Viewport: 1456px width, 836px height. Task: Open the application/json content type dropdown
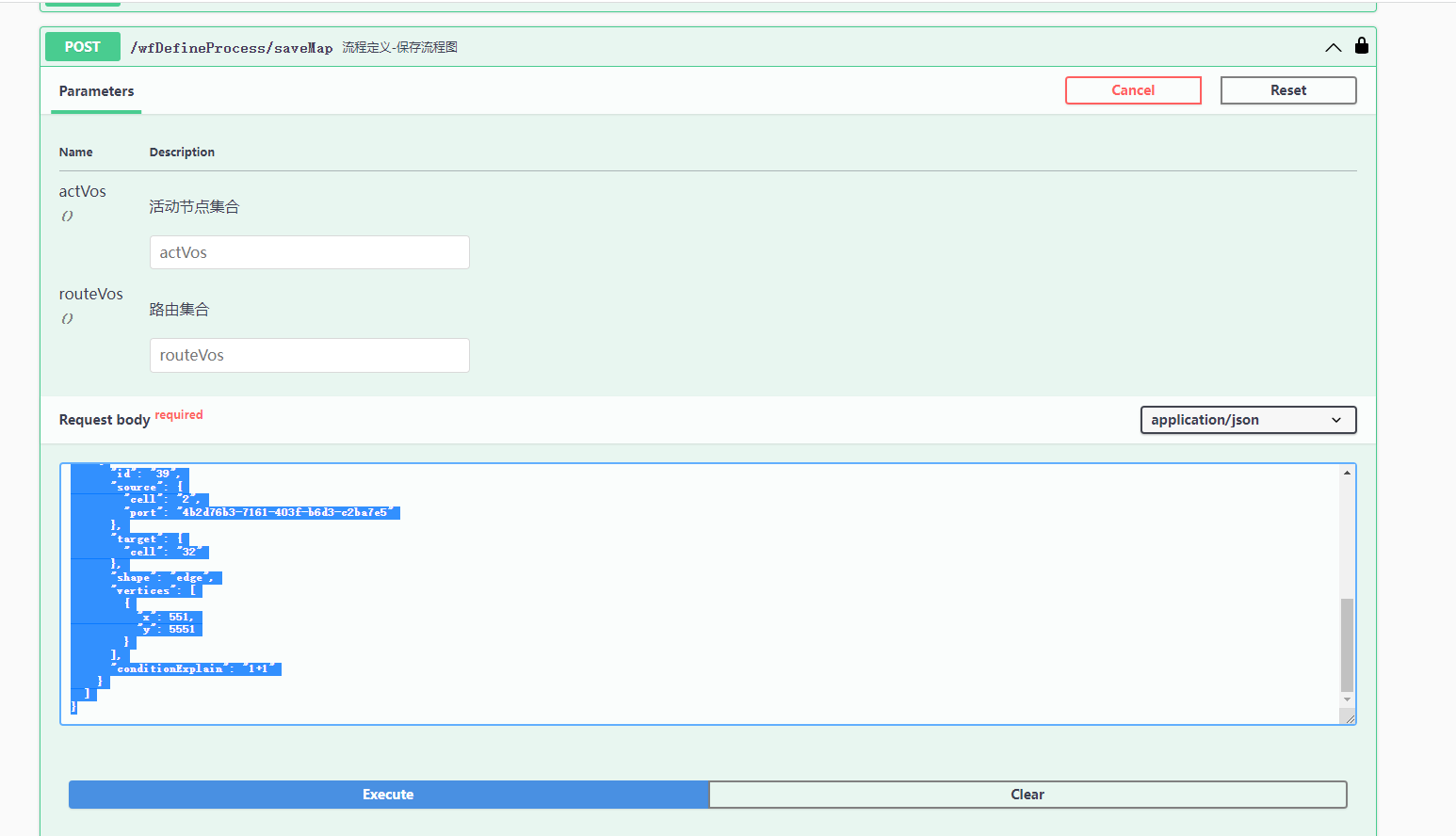pos(1248,420)
